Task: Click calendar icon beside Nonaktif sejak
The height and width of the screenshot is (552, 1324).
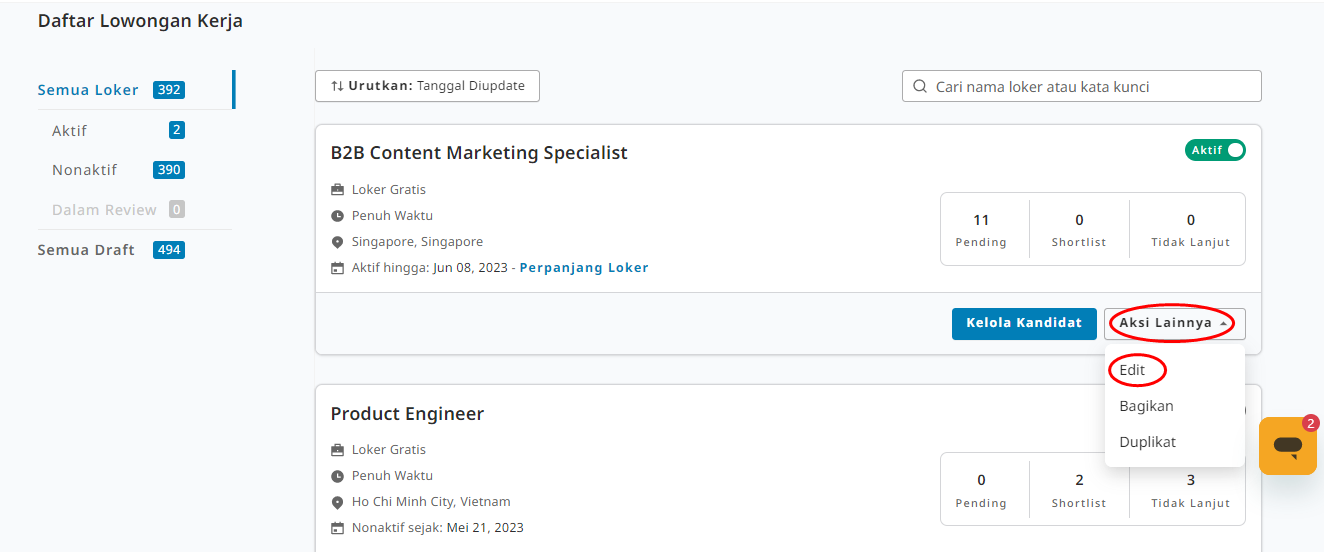Action: [x=337, y=528]
